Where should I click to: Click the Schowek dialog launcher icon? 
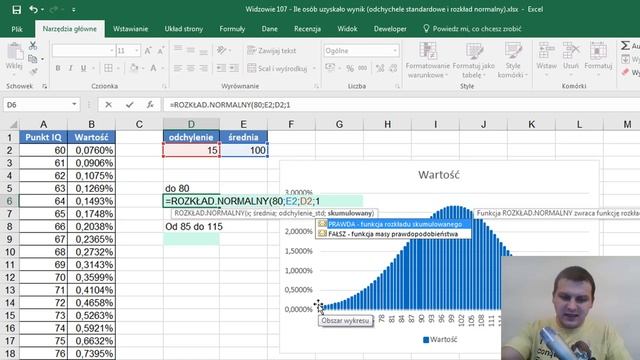click(44, 86)
